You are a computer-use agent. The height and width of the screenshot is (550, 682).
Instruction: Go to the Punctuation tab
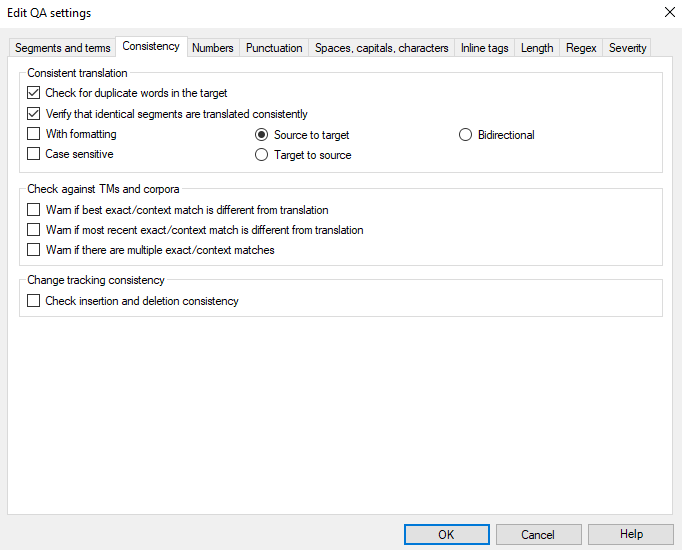click(274, 48)
